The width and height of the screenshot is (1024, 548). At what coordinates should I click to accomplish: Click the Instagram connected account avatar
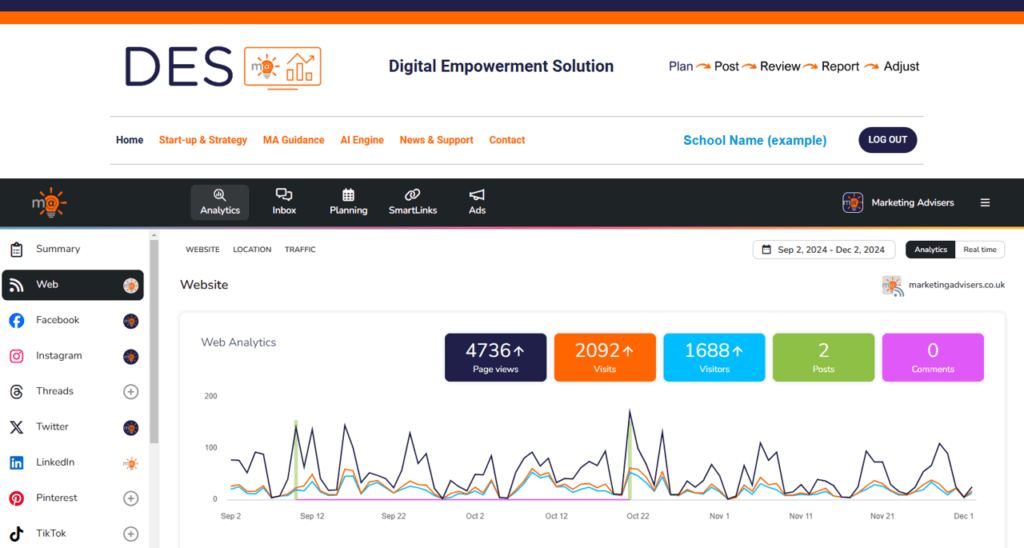click(x=131, y=356)
